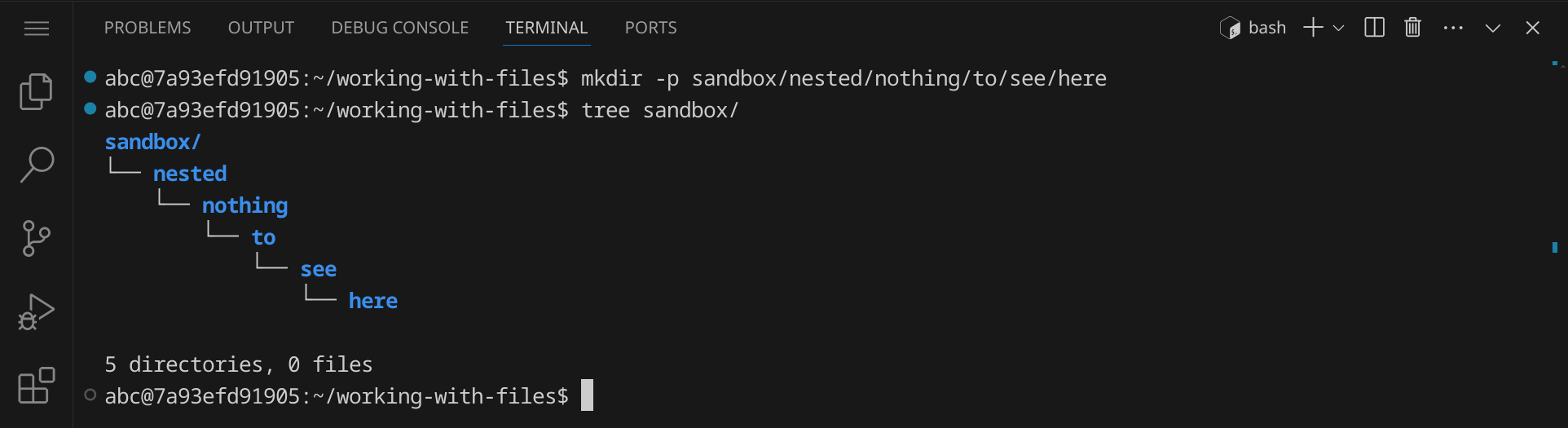Split the terminal panel

[x=1374, y=28]
